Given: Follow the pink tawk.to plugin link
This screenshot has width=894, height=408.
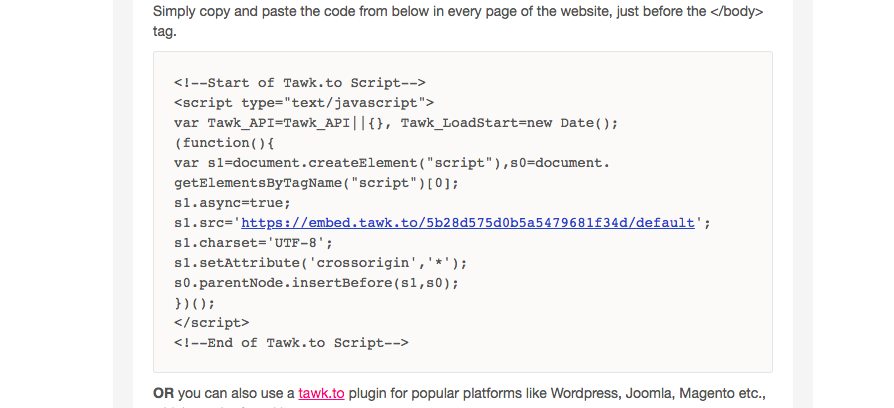Looking at the screenshot, I should (321, 393).
